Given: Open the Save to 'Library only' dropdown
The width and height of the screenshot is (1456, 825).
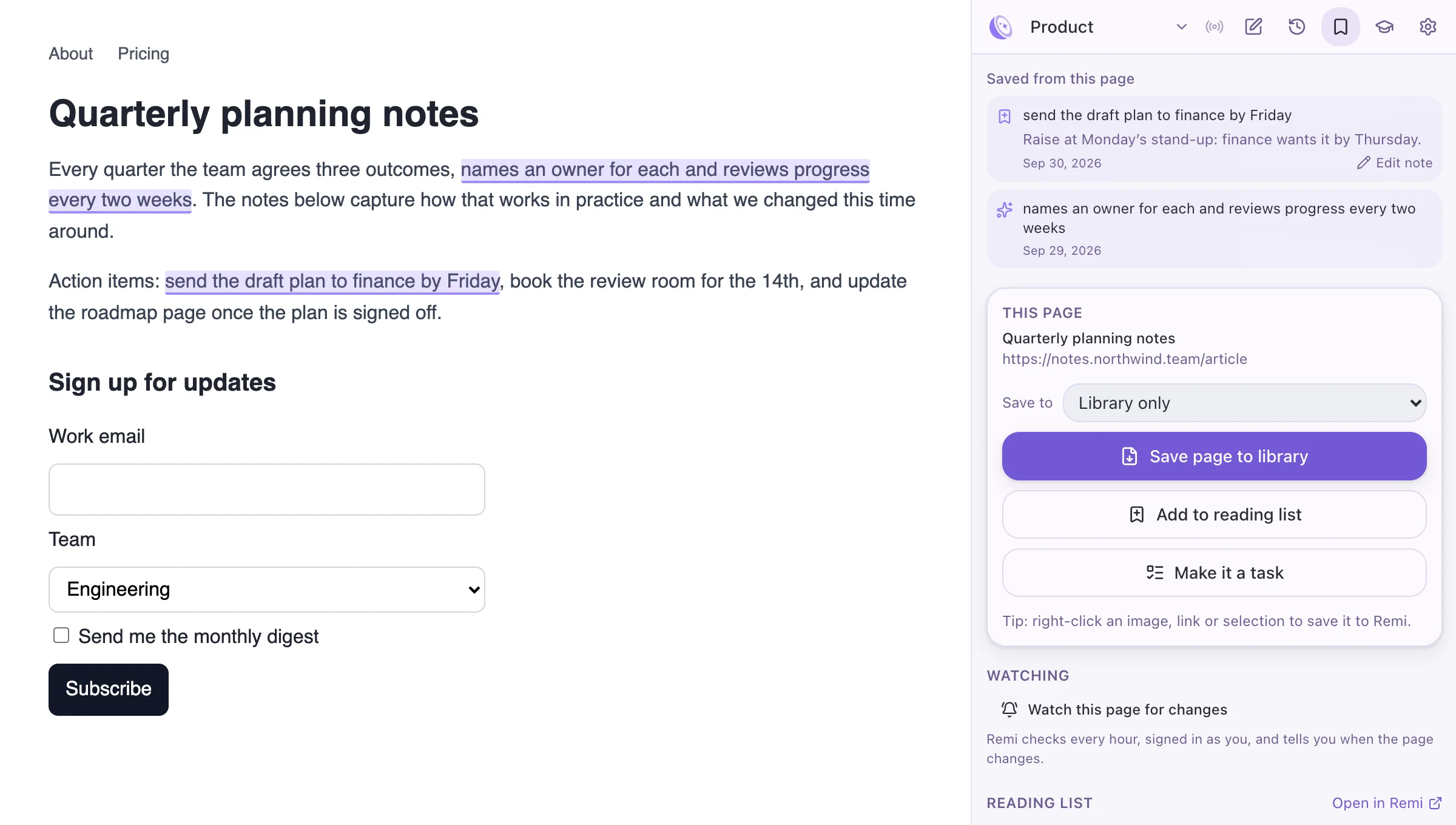Looking at the screenshot, I should click(x=1244, y=403).
